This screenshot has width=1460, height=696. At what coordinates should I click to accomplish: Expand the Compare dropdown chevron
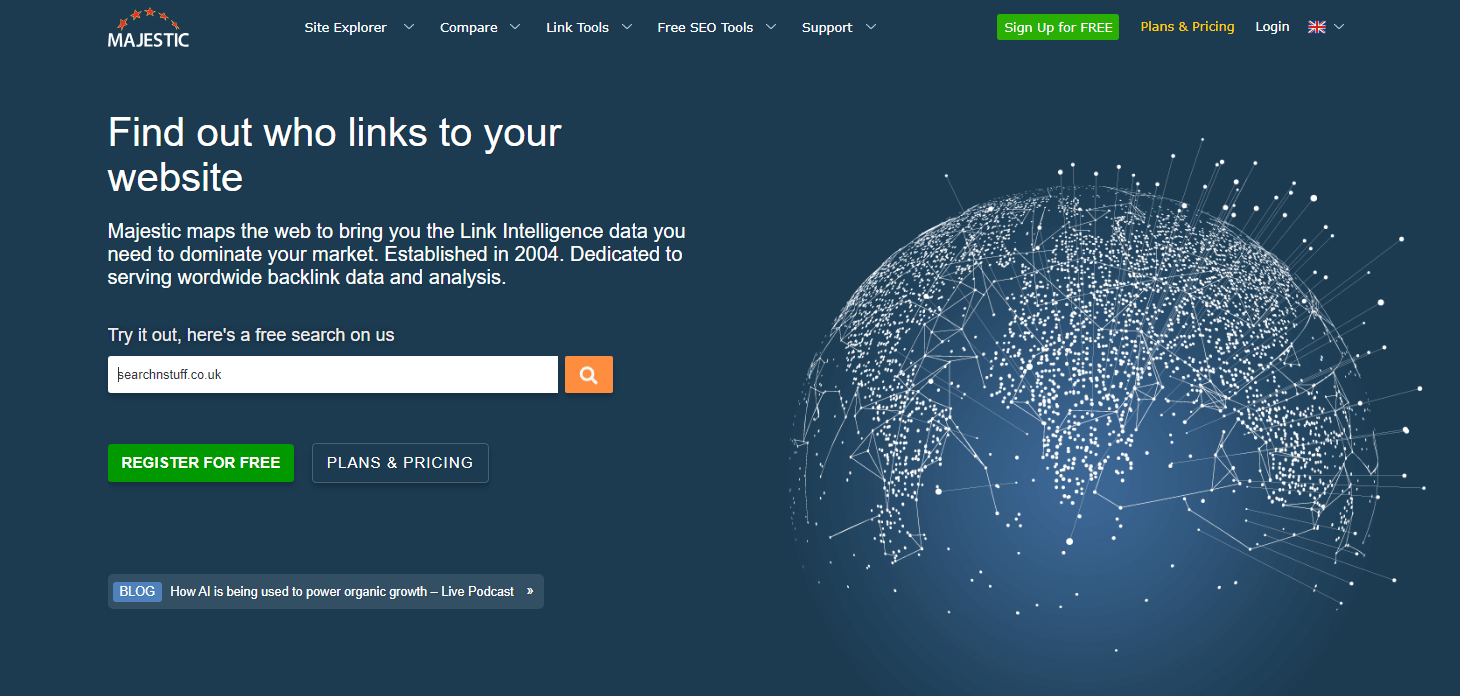(x=515, y=27)
